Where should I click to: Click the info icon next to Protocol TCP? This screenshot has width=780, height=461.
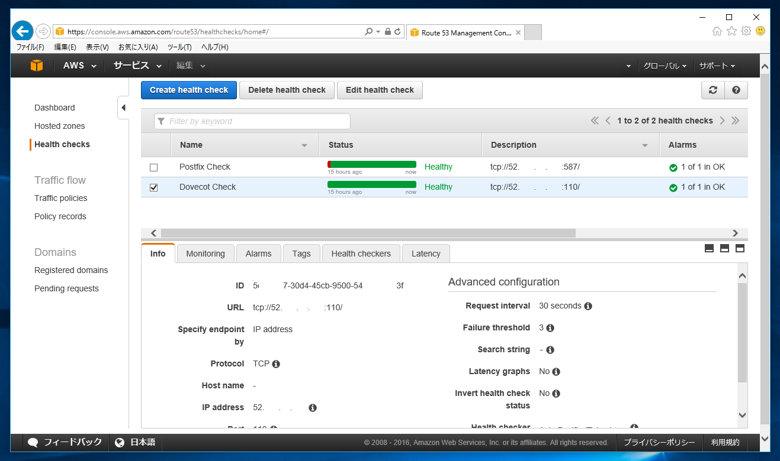click(276, 364)
